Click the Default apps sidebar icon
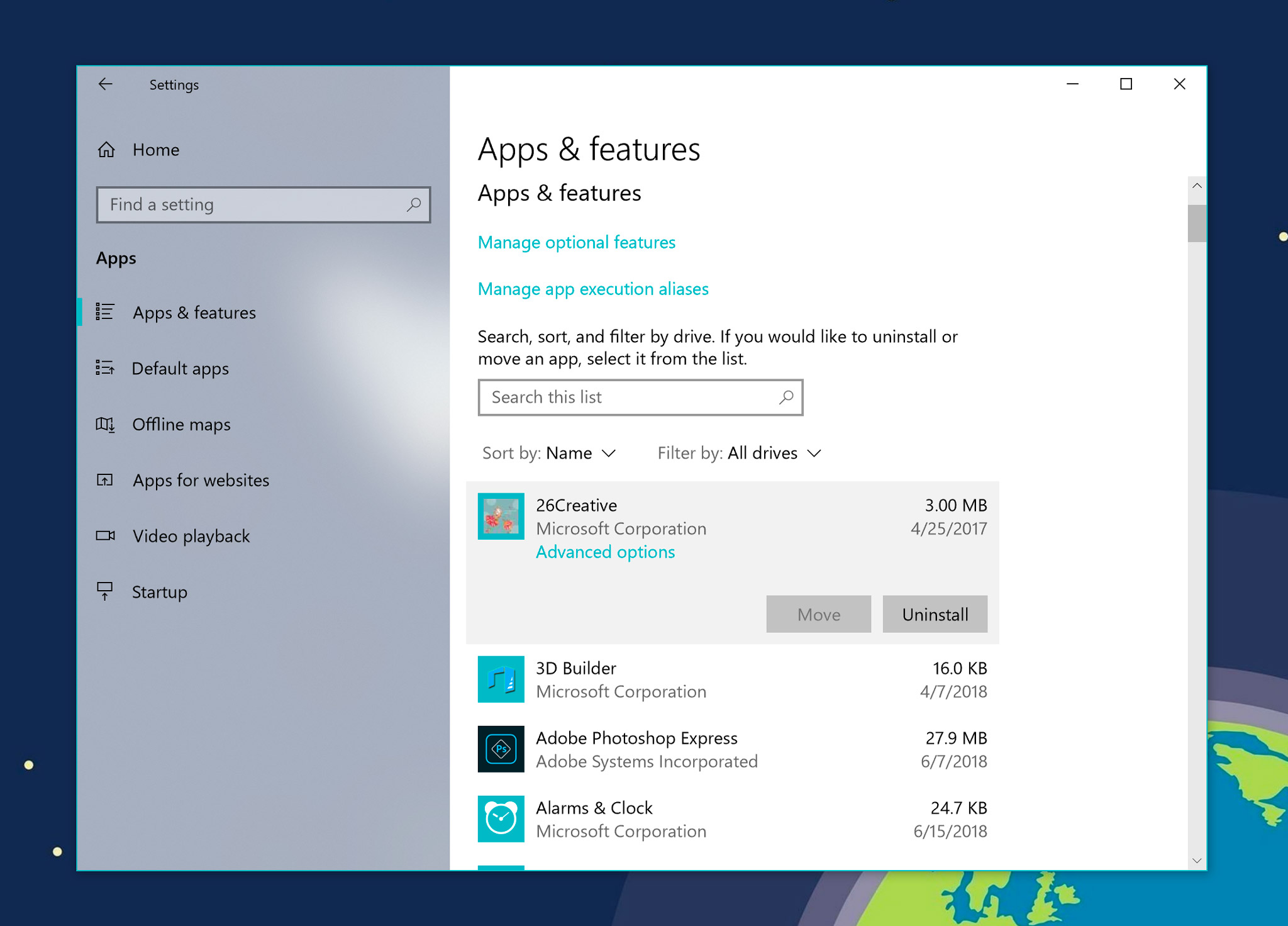 click(105, 368)
